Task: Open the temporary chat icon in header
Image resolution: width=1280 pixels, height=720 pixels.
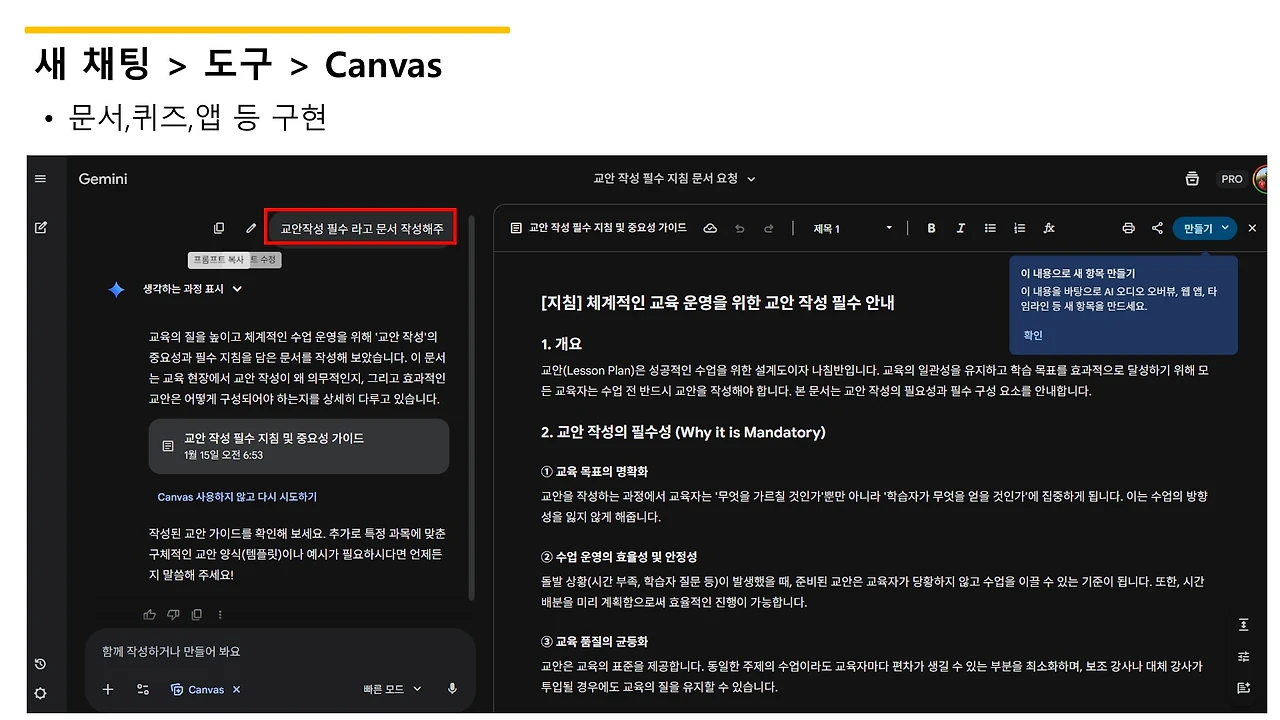Action: coord(1192,179)
